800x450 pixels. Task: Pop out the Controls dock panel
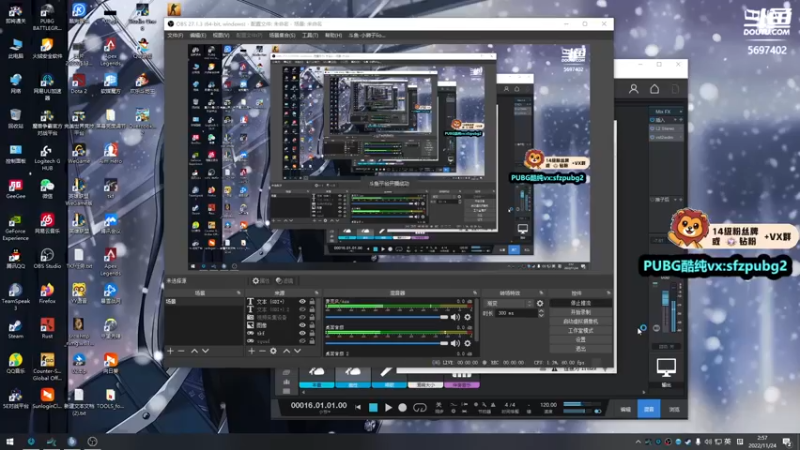[609, 293]
